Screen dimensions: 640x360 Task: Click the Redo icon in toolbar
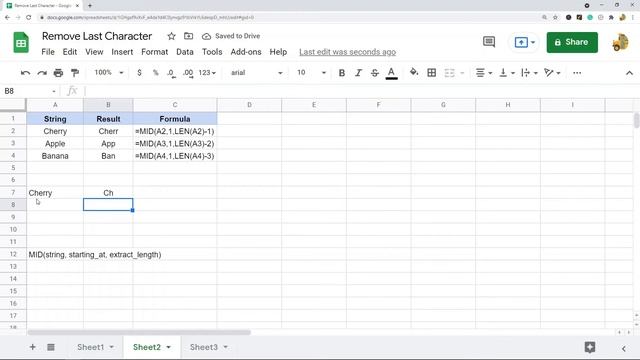pyautogui.click(x=42, y=73)
